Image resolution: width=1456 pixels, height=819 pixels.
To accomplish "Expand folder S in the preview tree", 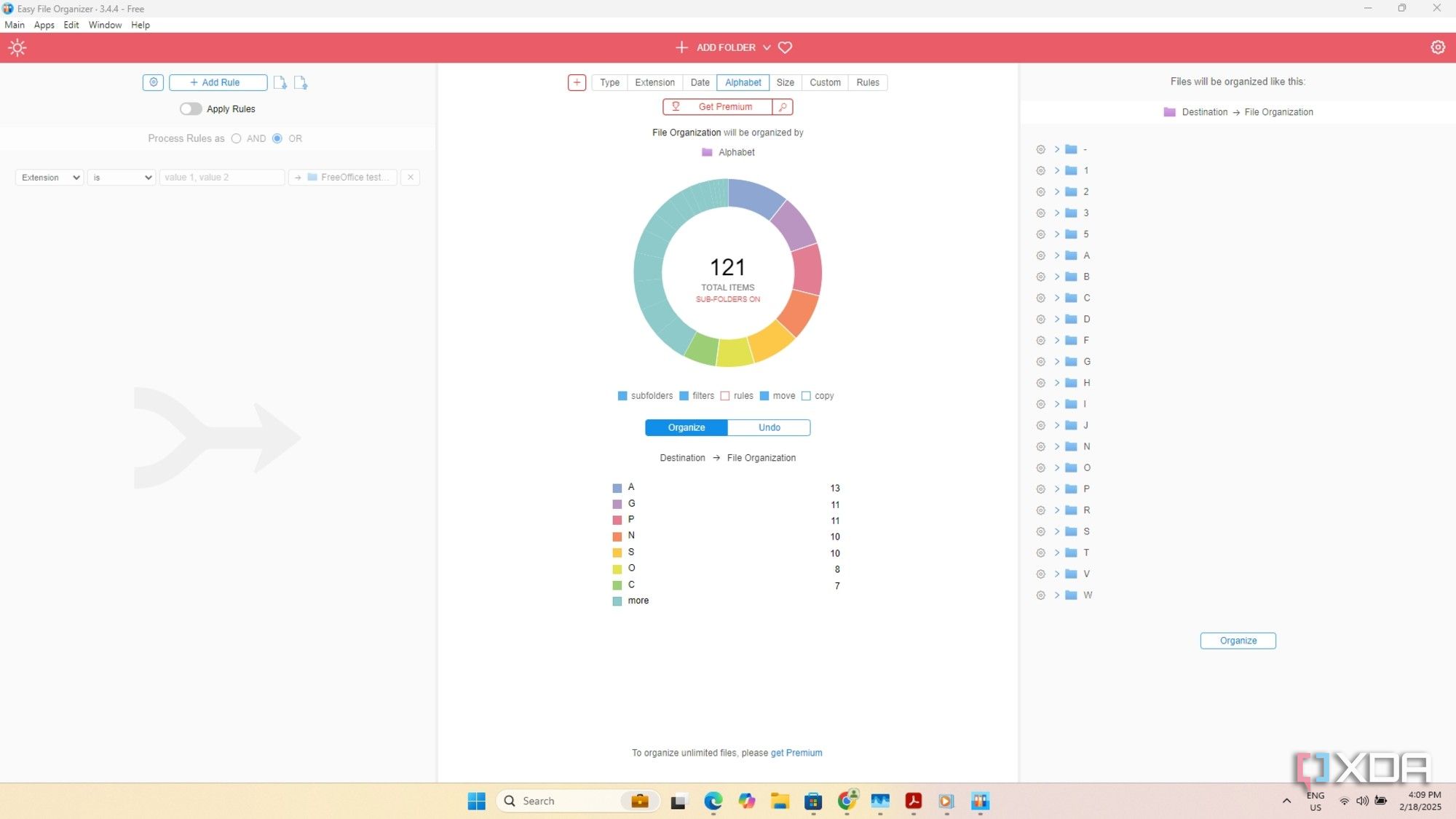I will click(1056, 531).
